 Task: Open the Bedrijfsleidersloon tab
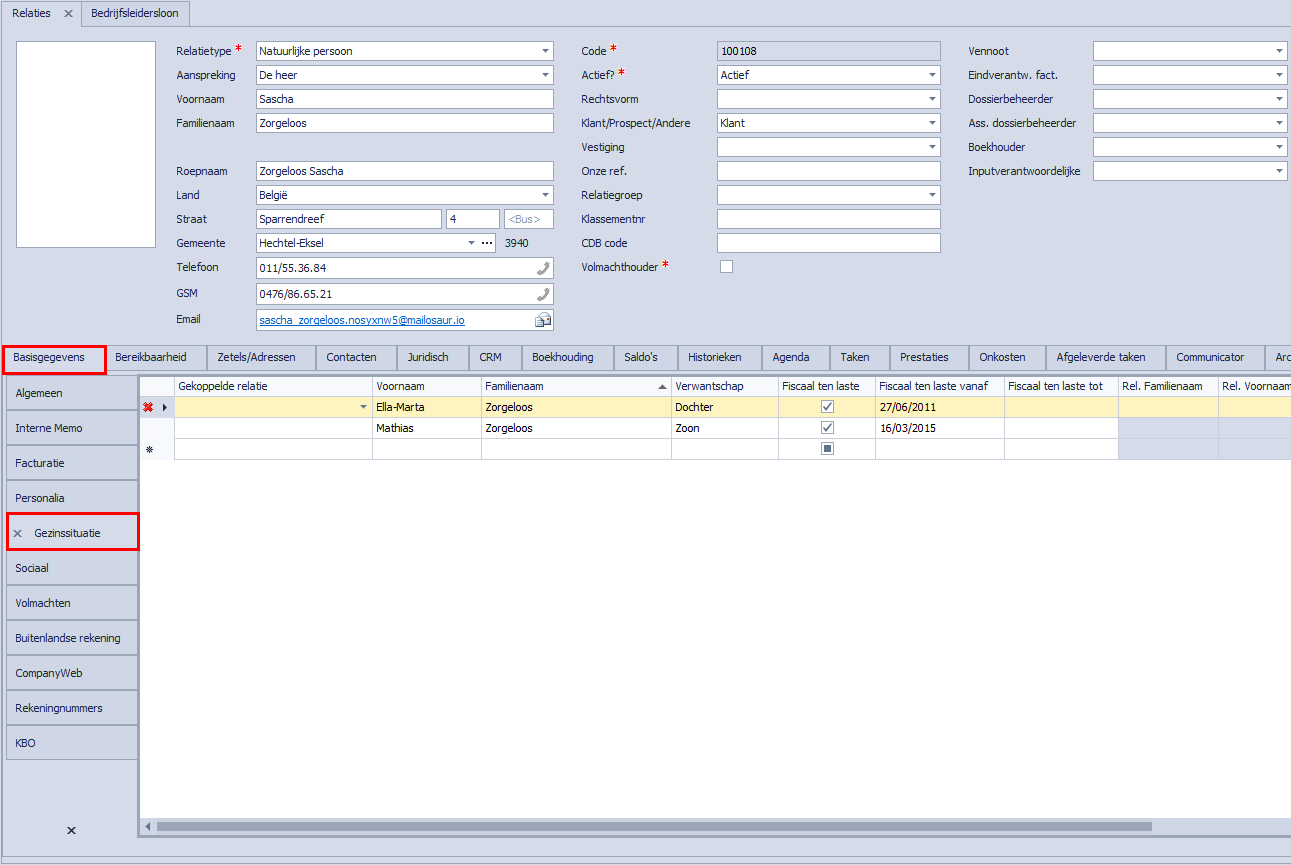(136, 14)
